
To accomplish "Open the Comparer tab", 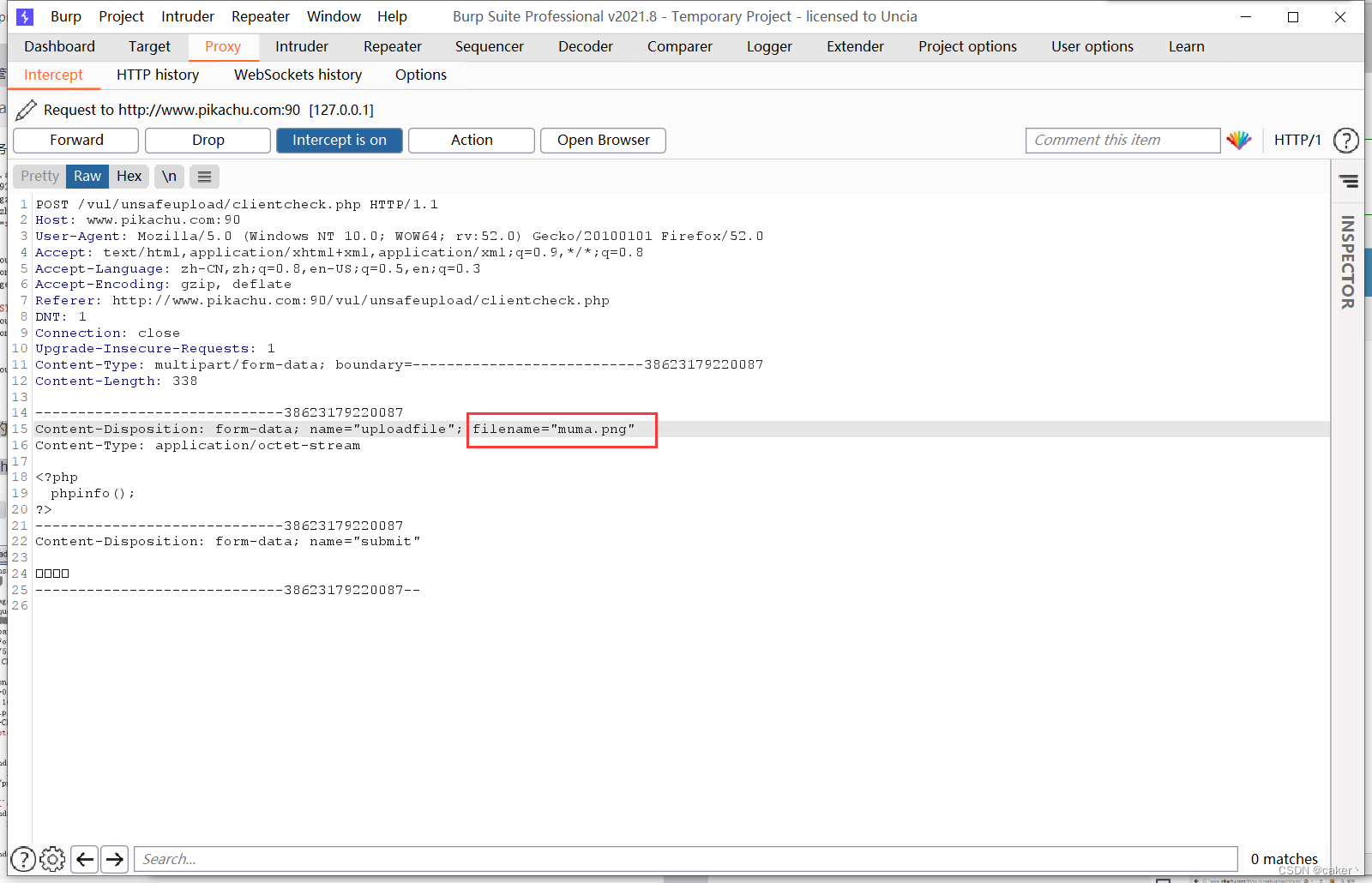I will coord(680,46).
